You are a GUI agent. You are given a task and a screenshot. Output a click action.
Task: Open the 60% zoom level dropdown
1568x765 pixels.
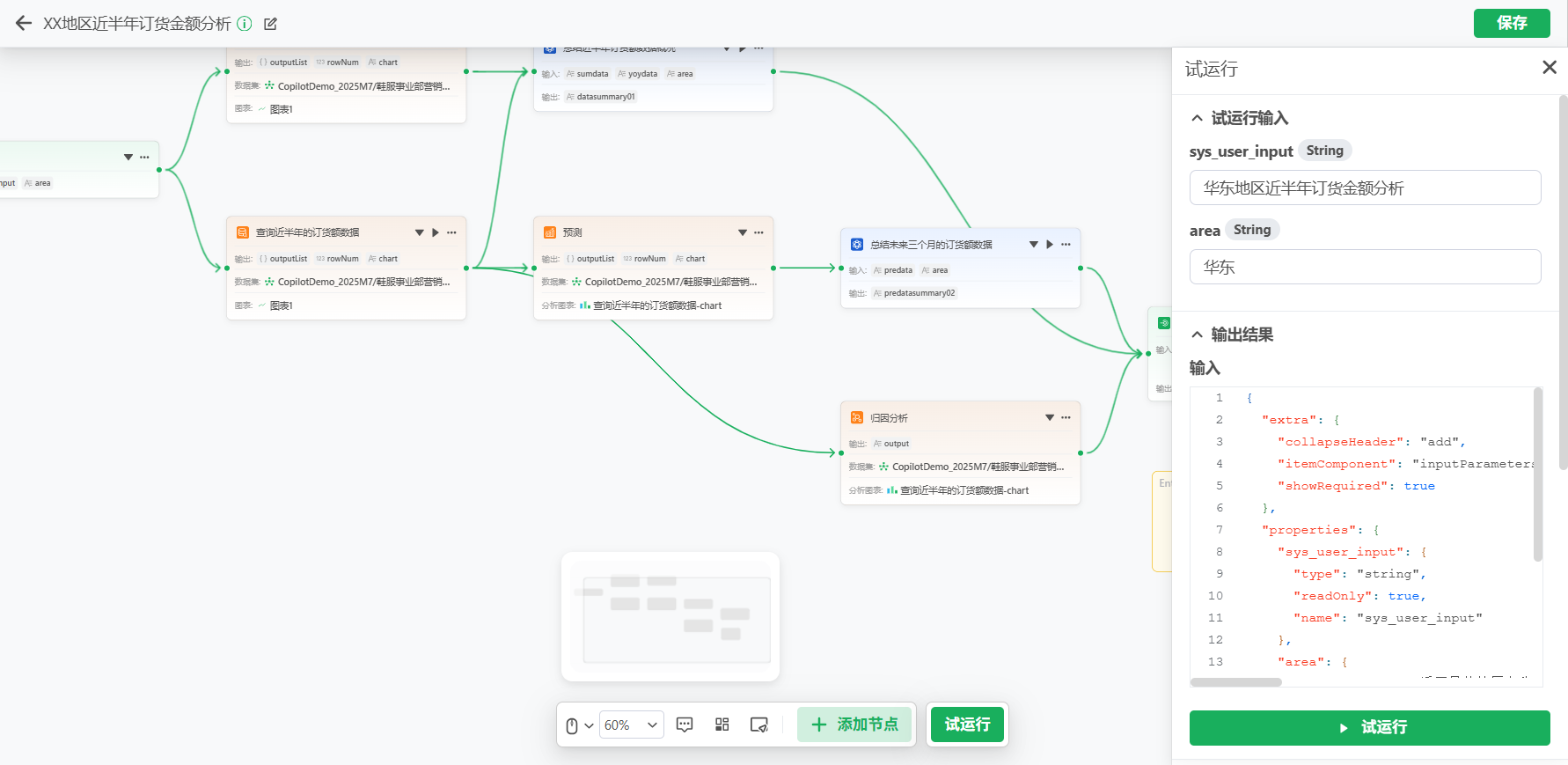click(x=631, y=725)
